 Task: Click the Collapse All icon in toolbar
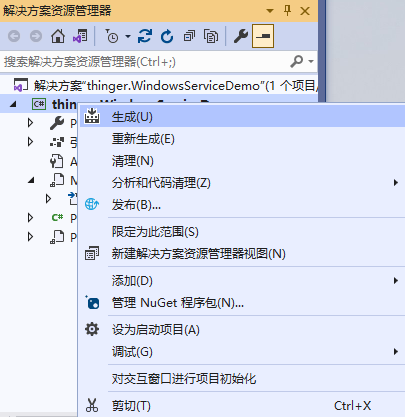(189, 36)
